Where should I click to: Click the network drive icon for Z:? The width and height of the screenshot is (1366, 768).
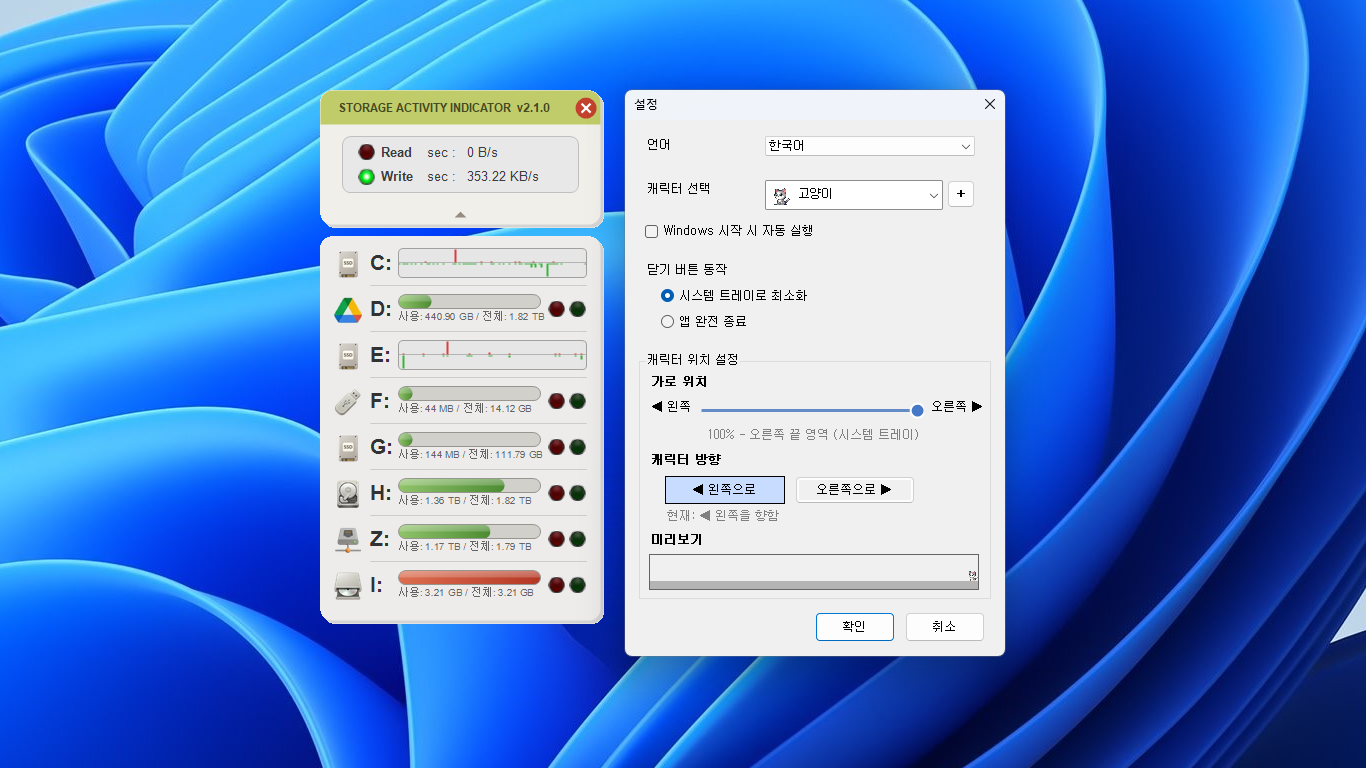pos(348,539)
